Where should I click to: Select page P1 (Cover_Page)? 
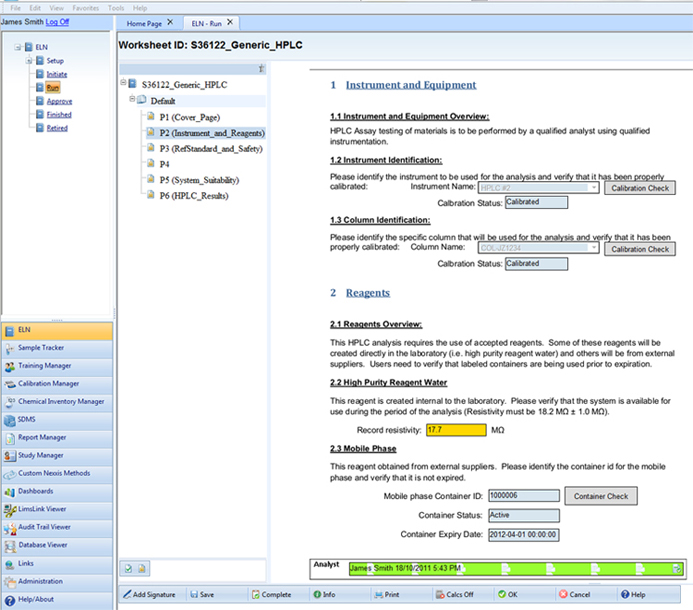coord(190,117)
